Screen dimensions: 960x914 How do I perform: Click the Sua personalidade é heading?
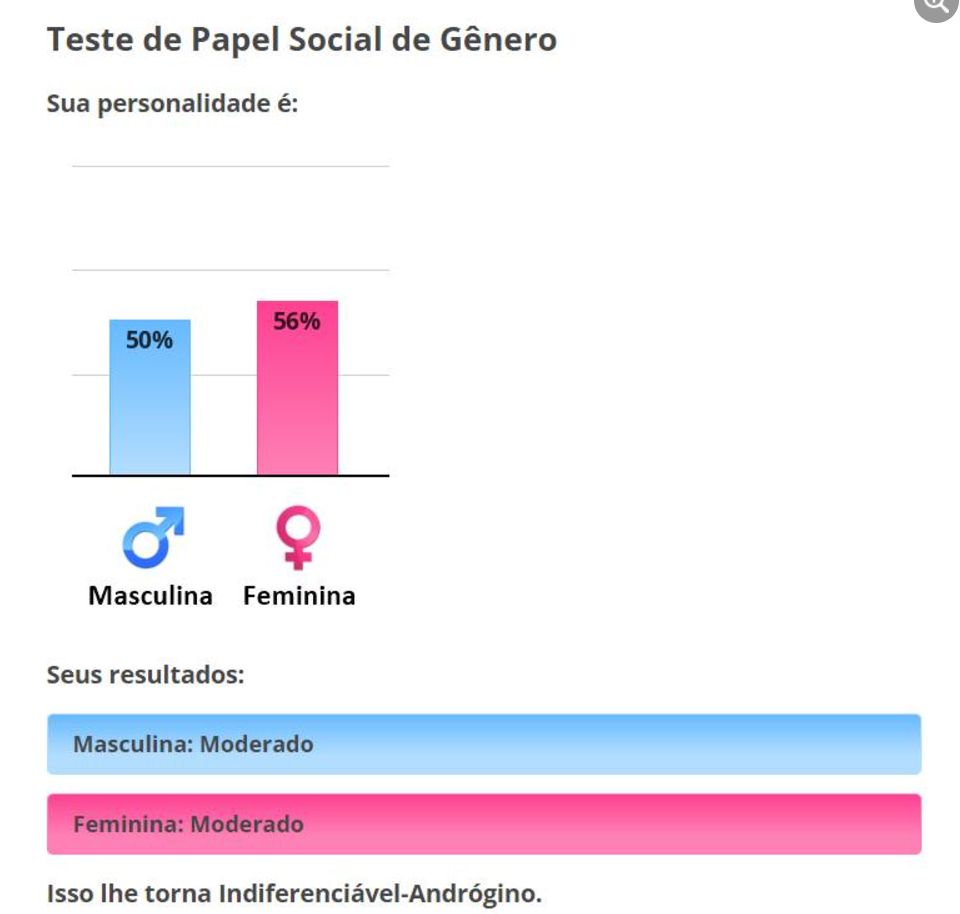[173, 103]
